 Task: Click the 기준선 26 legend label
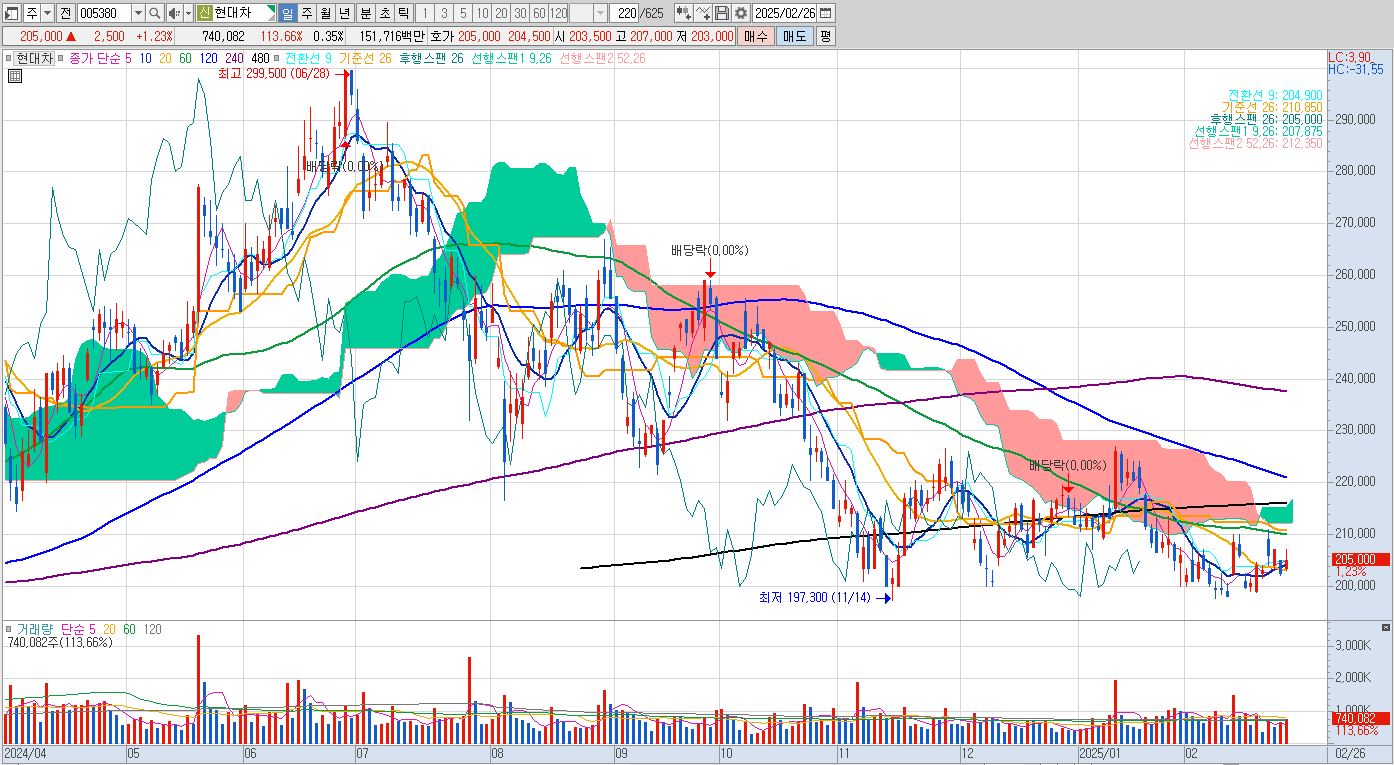365,58
